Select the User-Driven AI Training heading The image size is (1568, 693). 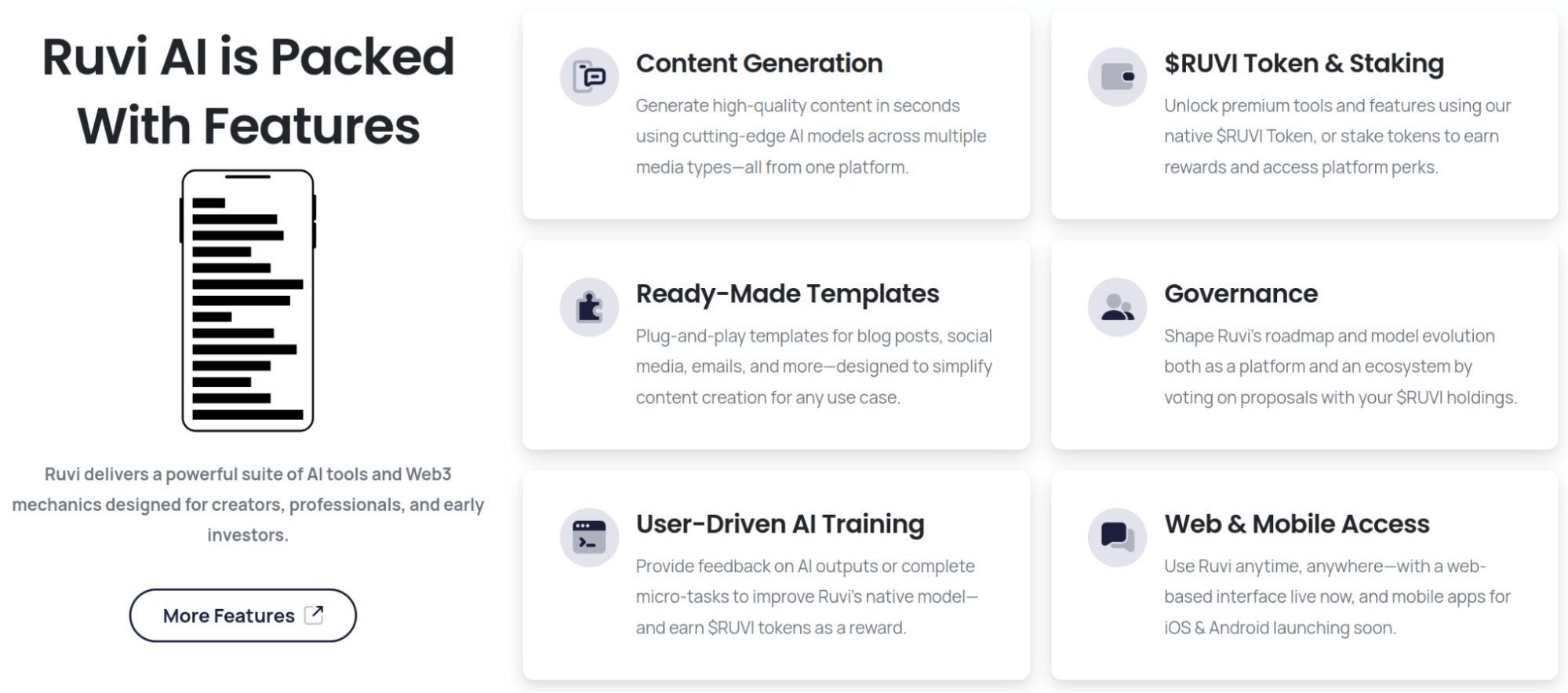(780, 523)
